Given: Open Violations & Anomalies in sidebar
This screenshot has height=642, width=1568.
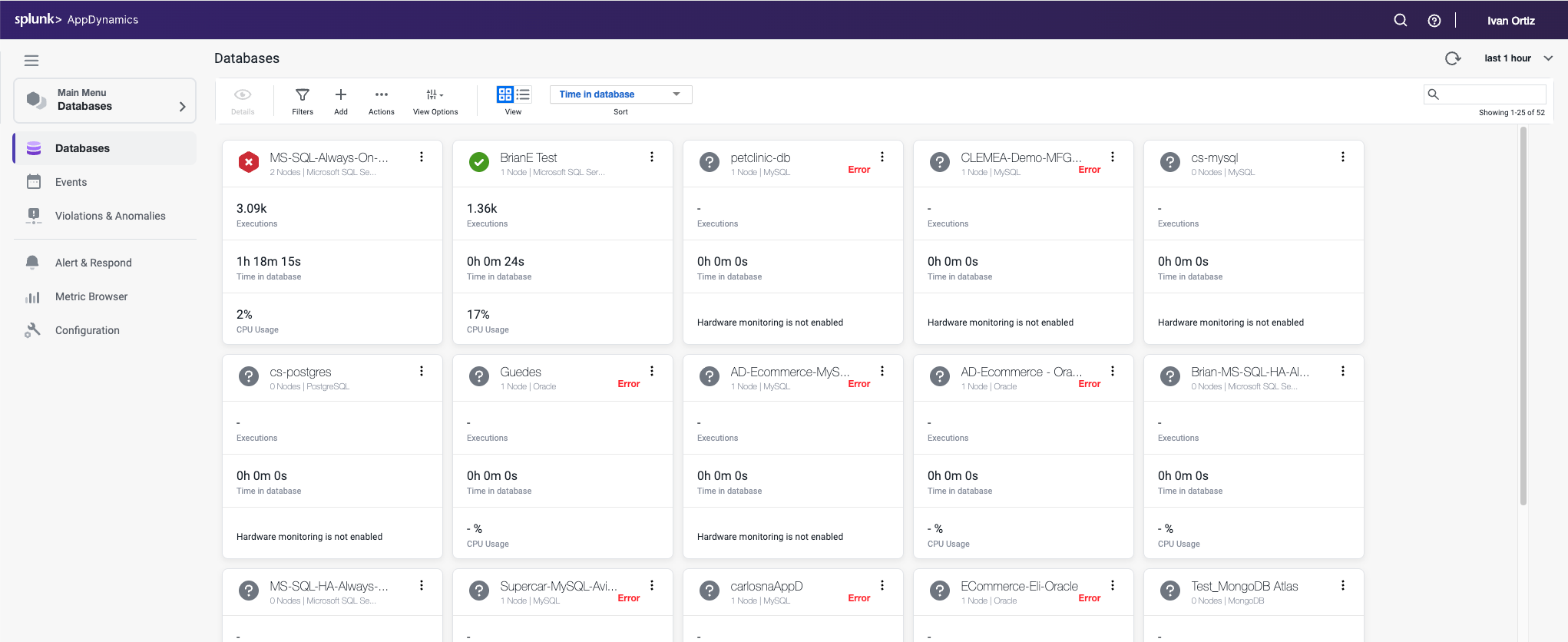Looking at the screenshot, I should pyautogui.click(x=110, y=216).
